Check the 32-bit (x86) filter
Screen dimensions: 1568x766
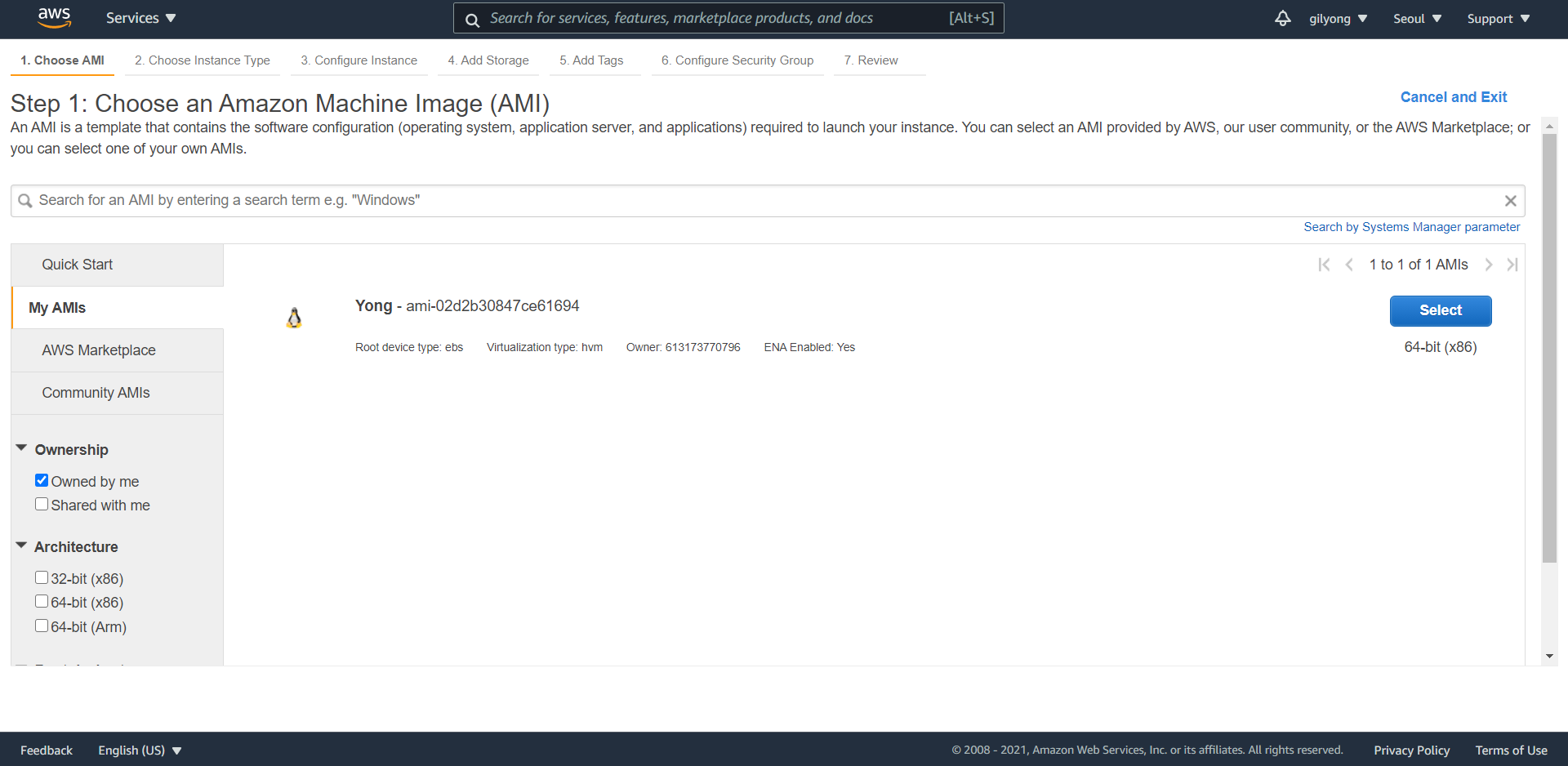(x=42, y=577)
